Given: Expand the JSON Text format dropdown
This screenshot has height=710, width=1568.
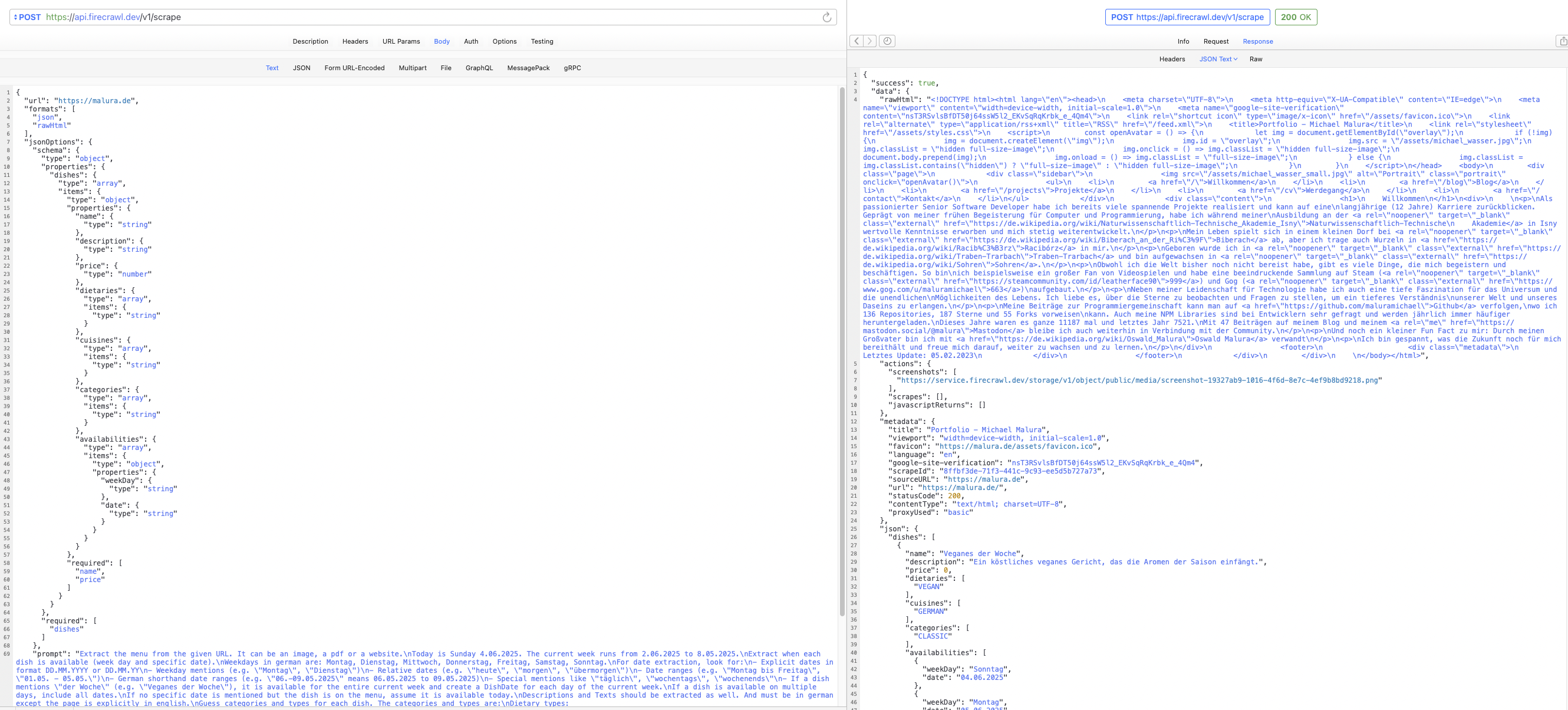Looking at the screenshot, I should pos(1218,59).
